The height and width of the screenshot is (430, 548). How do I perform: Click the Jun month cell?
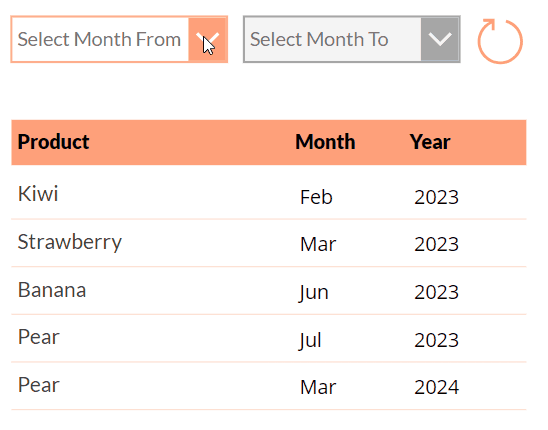313,292
